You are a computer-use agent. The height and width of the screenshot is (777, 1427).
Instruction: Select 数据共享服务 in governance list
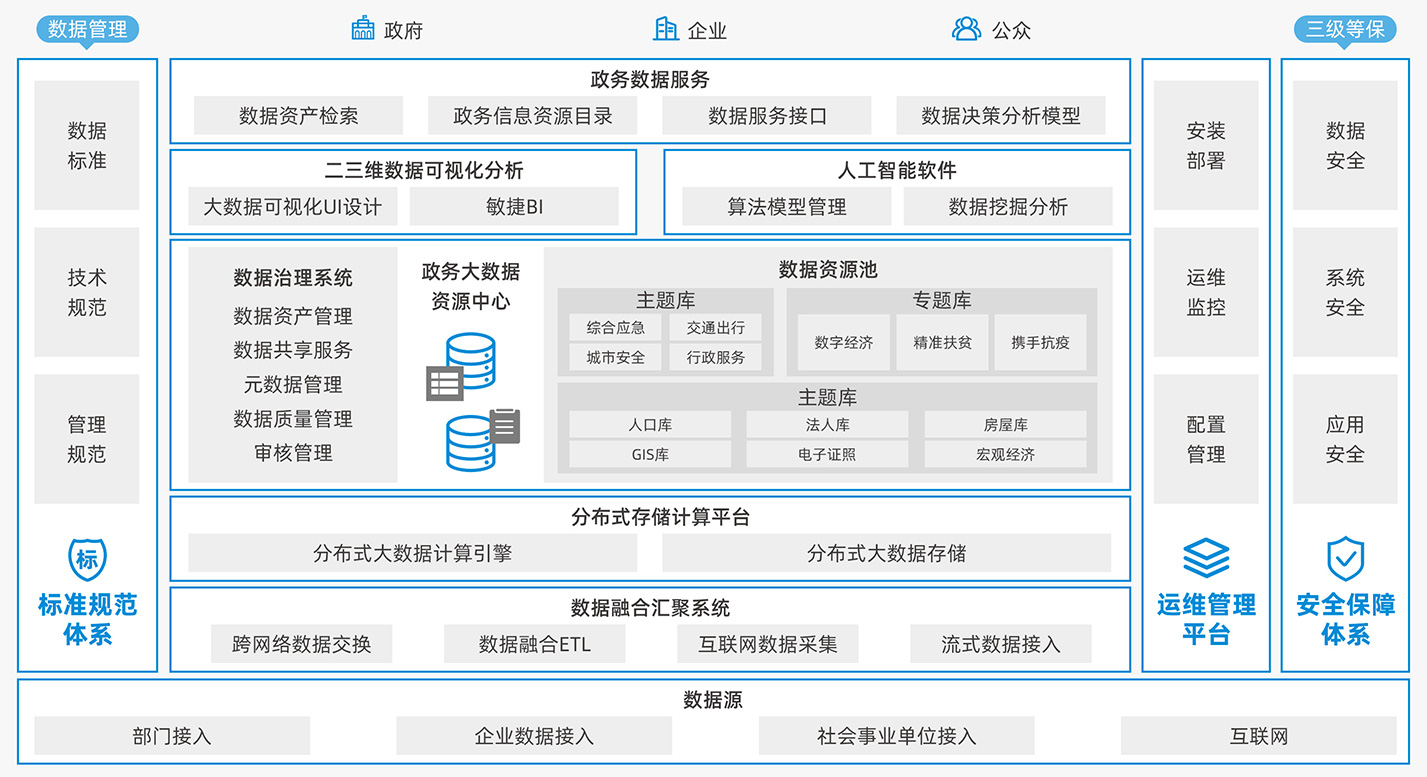click(x=293, y=350)
